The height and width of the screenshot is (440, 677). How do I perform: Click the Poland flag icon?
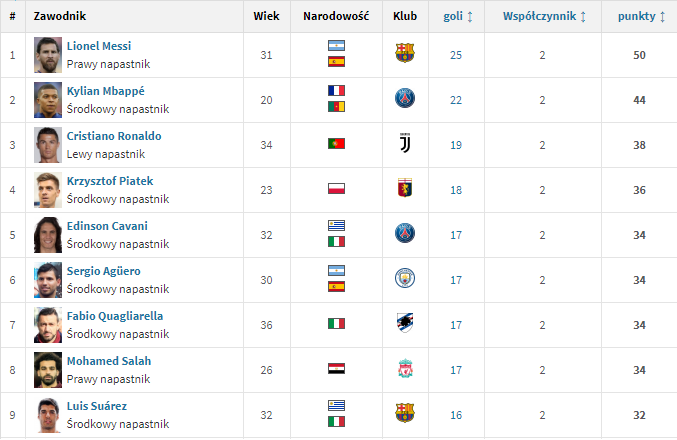[336, 189]
